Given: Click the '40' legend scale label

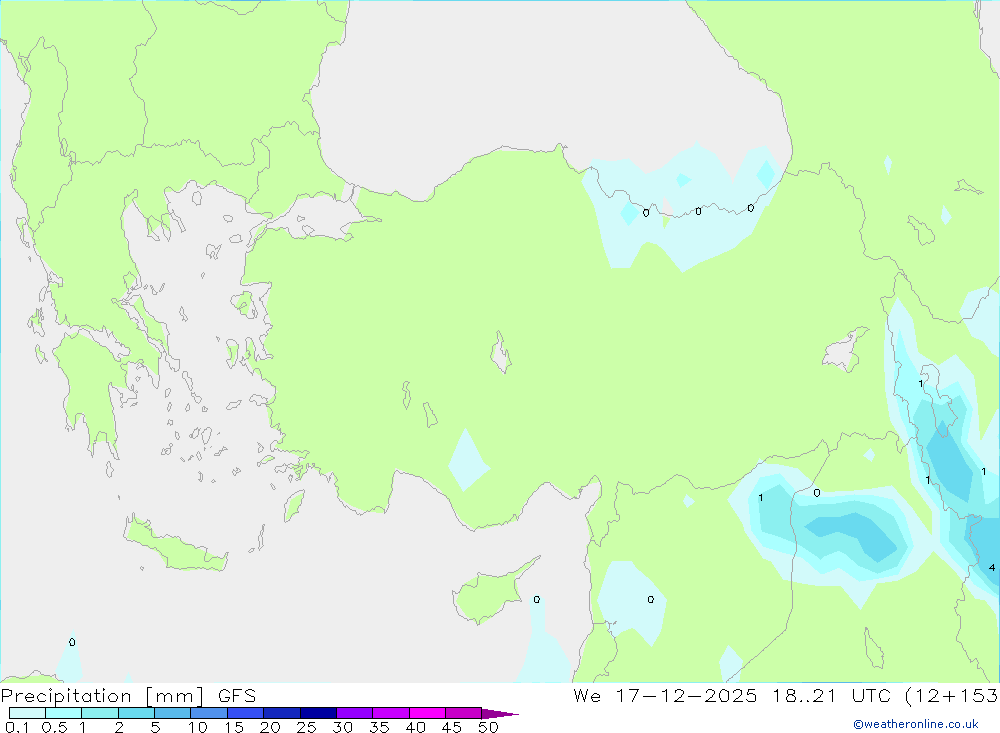Looking at the screenshot, I should (x=416, y=727).
